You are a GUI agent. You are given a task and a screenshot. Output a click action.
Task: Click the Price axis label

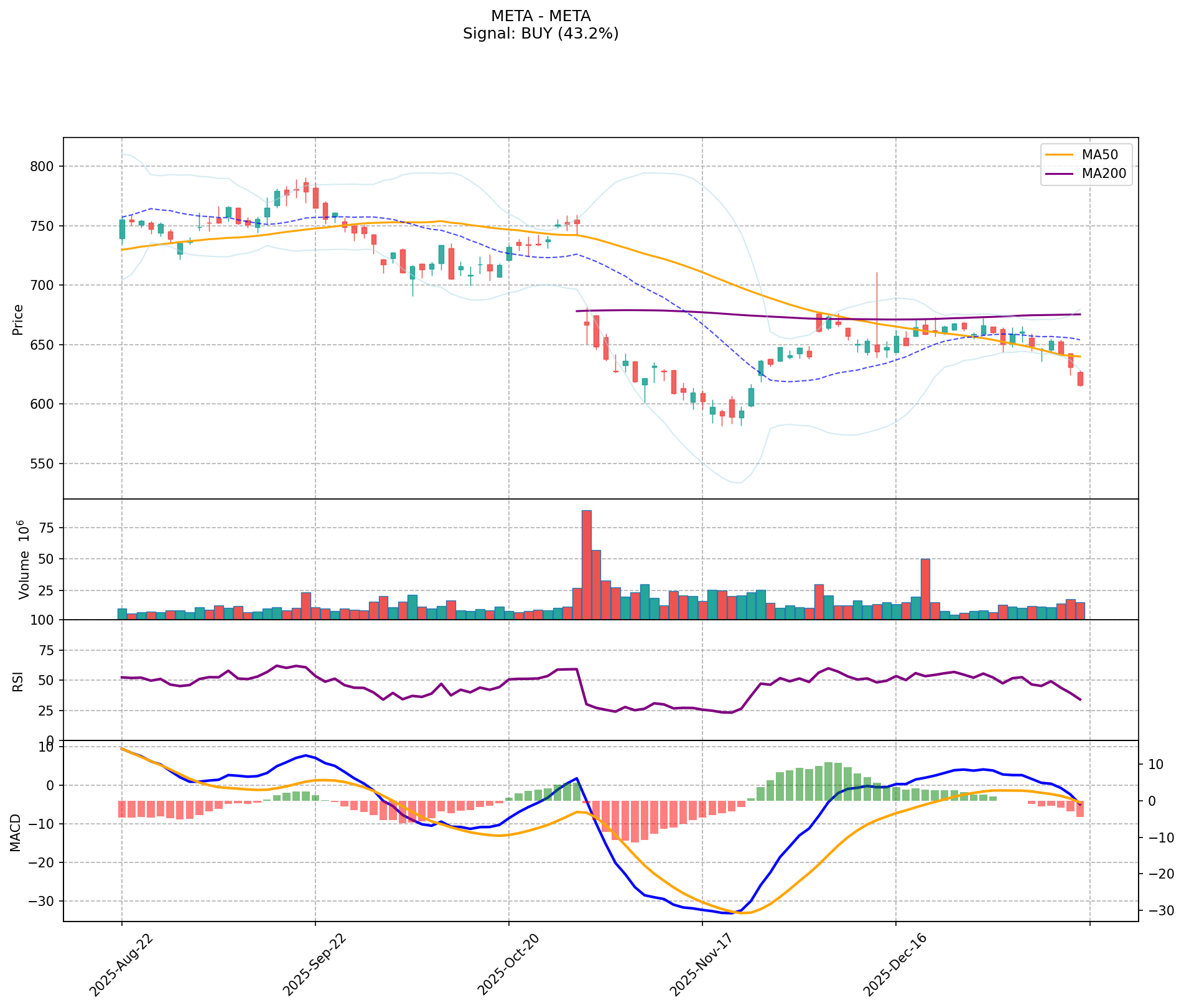[x=17, y=319]
